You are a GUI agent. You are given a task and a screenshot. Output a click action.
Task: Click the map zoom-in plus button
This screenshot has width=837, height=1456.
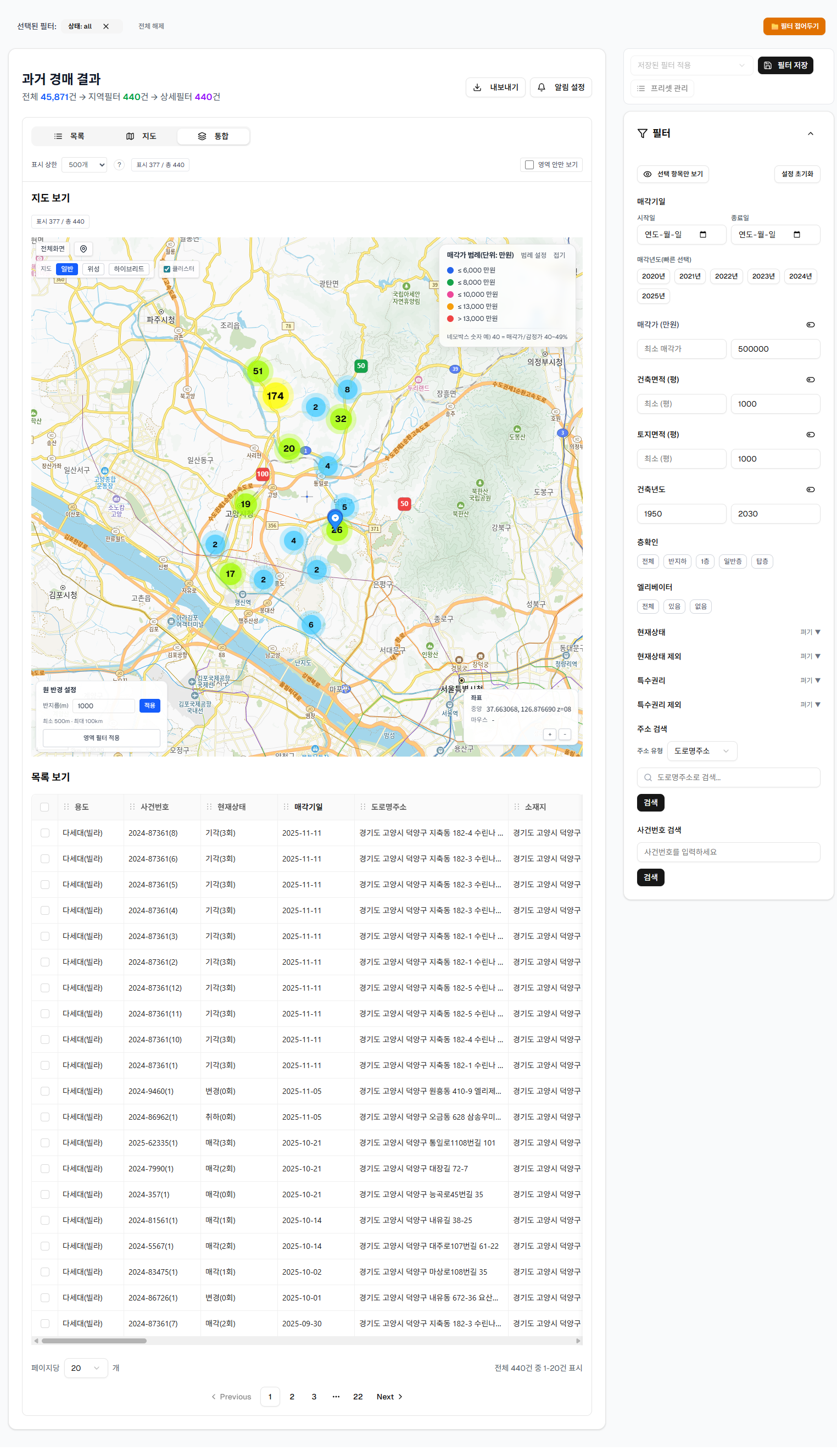[550, 735]
